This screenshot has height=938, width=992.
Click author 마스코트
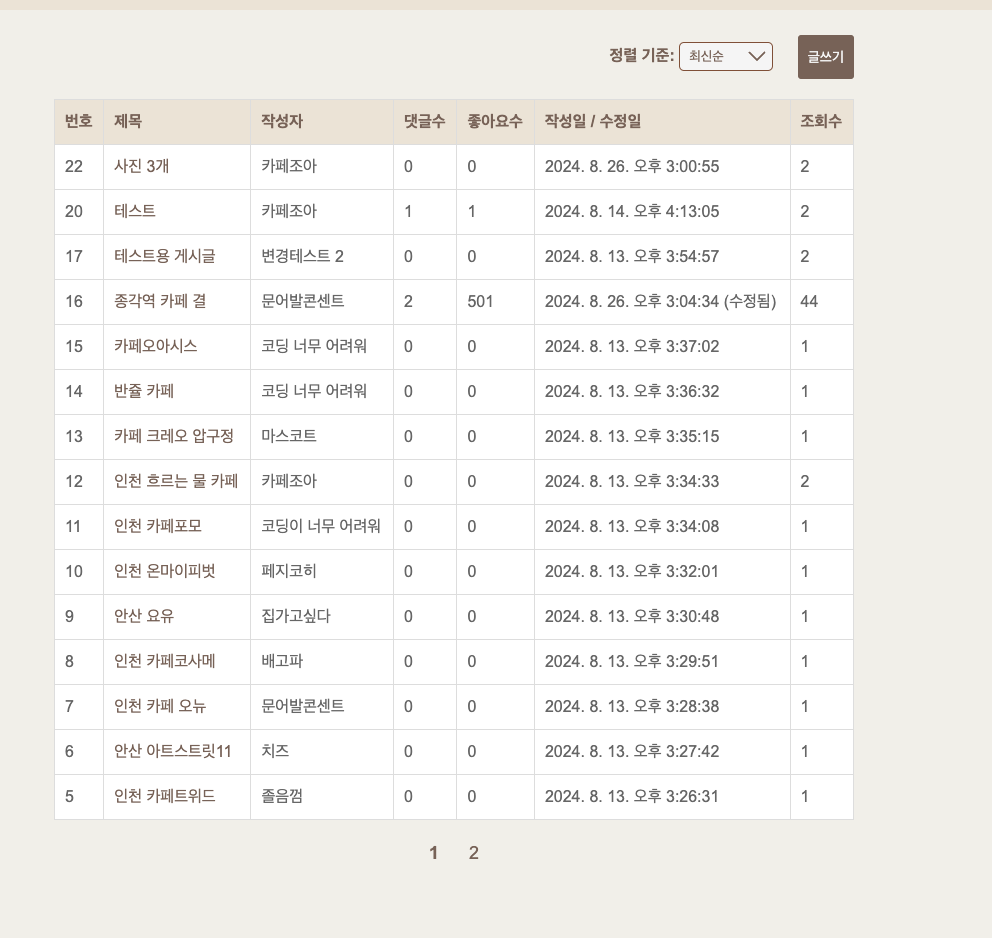click(x=288, y=436)
